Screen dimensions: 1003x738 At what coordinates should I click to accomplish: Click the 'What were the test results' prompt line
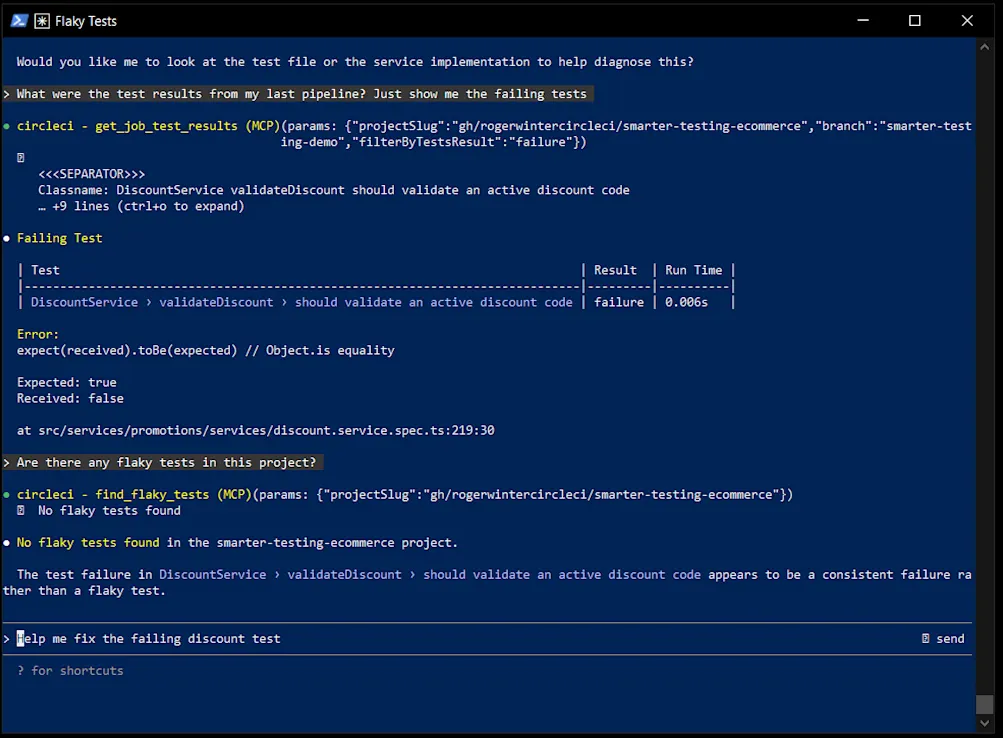click(x=297, y=94)
